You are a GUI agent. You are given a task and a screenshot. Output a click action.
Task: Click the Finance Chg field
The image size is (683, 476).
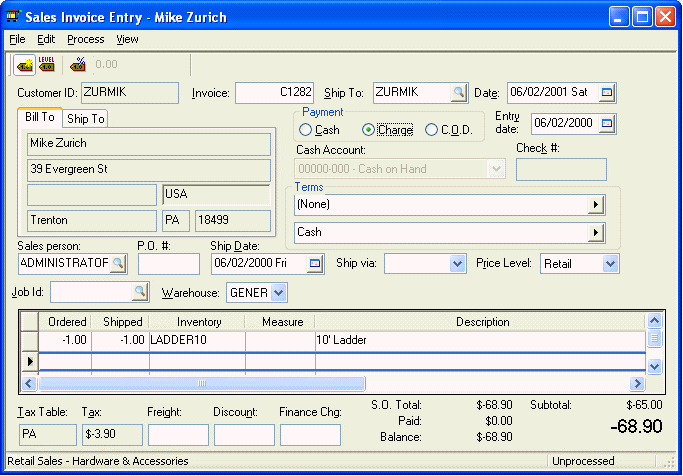pos(310,435)
